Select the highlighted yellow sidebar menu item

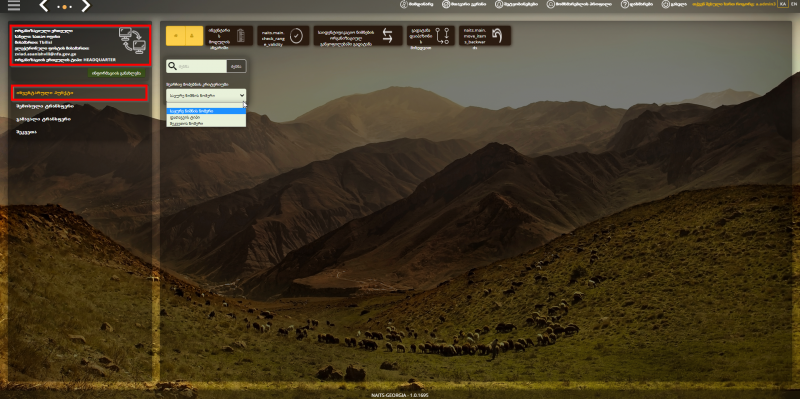(x=80, y=93)
